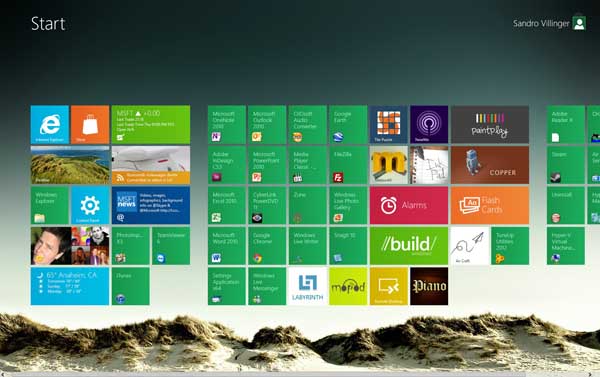Screen dimensions: 600x377
Task: Click the Sandro Villinger user account
Action: pos(549,23)
